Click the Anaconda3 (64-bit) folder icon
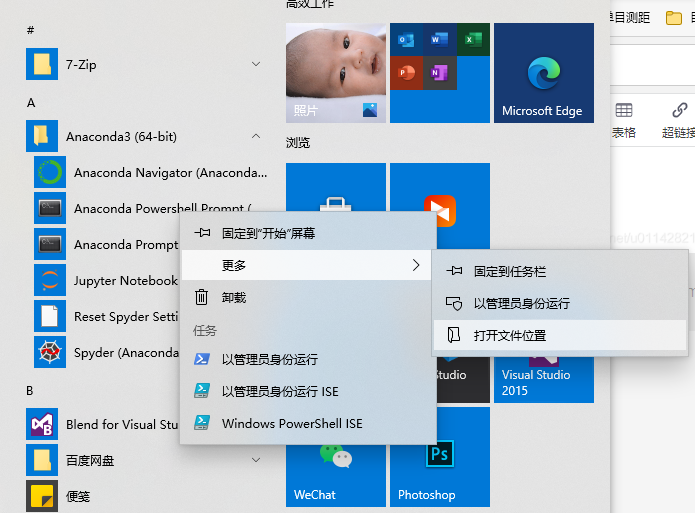This screenshot has height=513, width=695. pyautogui.click(x=42, y=136)
